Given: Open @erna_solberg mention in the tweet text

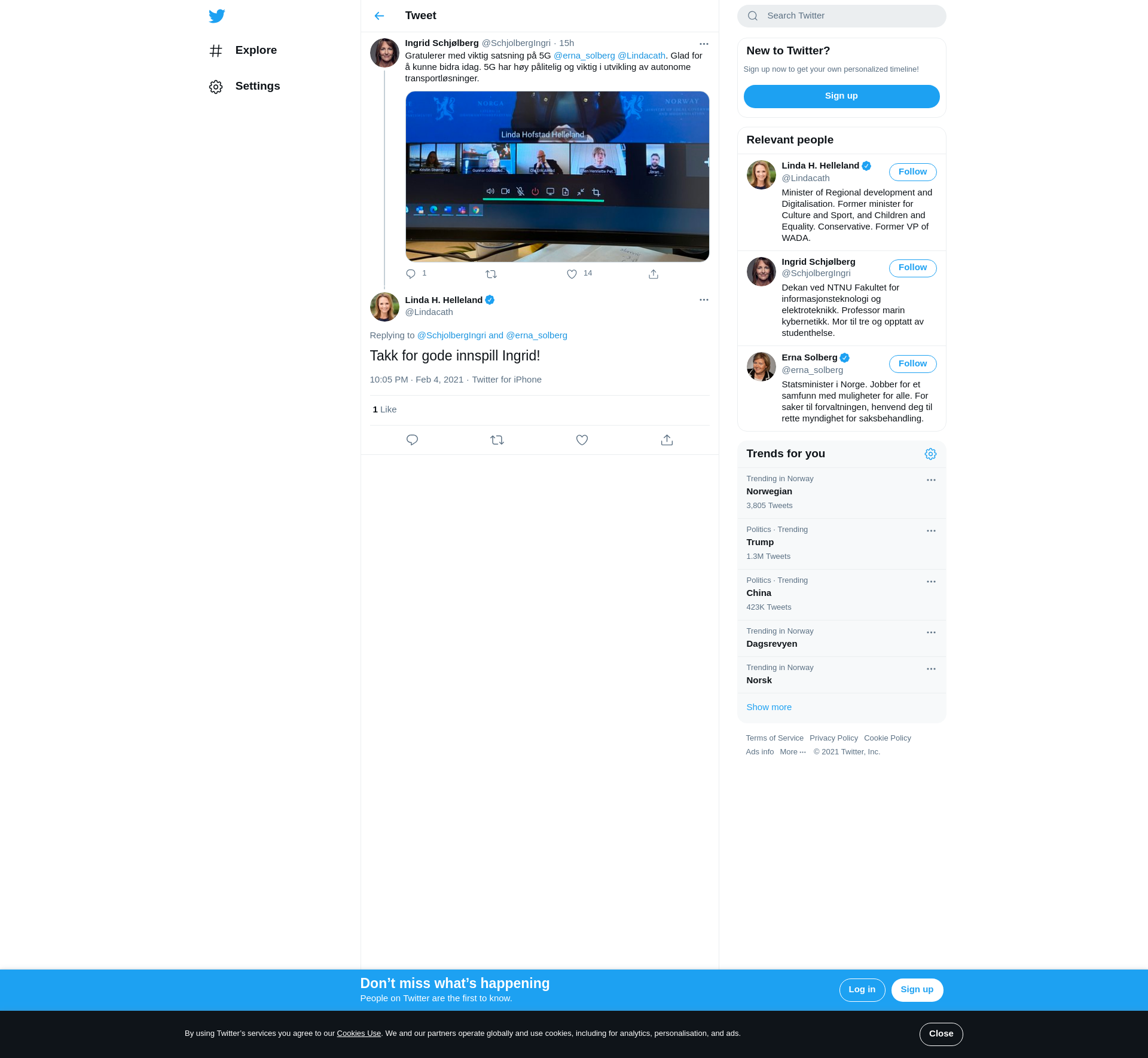Looking at the screenshot, I should [584, 56].
